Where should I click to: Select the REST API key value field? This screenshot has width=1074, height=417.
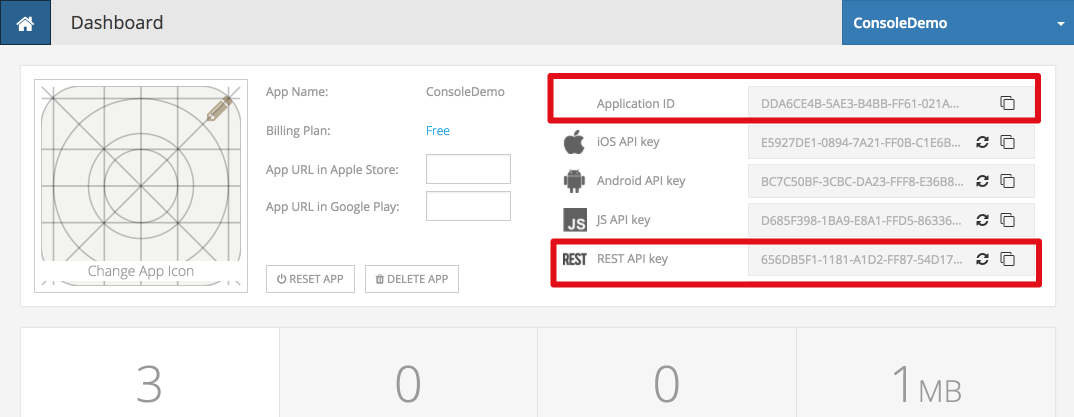click(891, 260)
